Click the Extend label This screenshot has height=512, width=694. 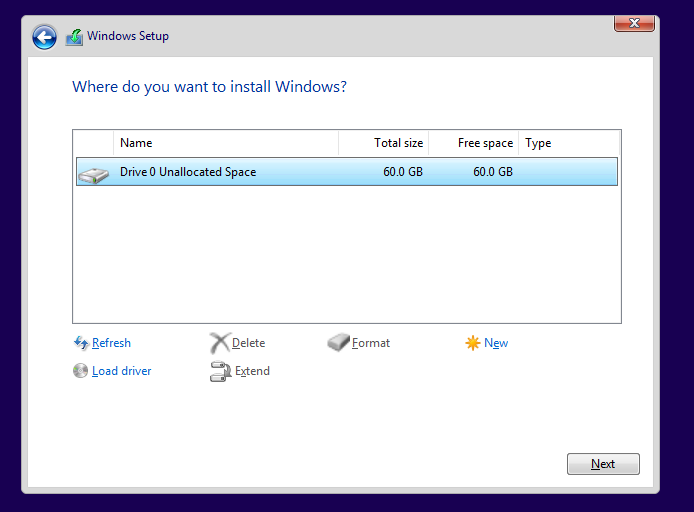click(252, 371)
